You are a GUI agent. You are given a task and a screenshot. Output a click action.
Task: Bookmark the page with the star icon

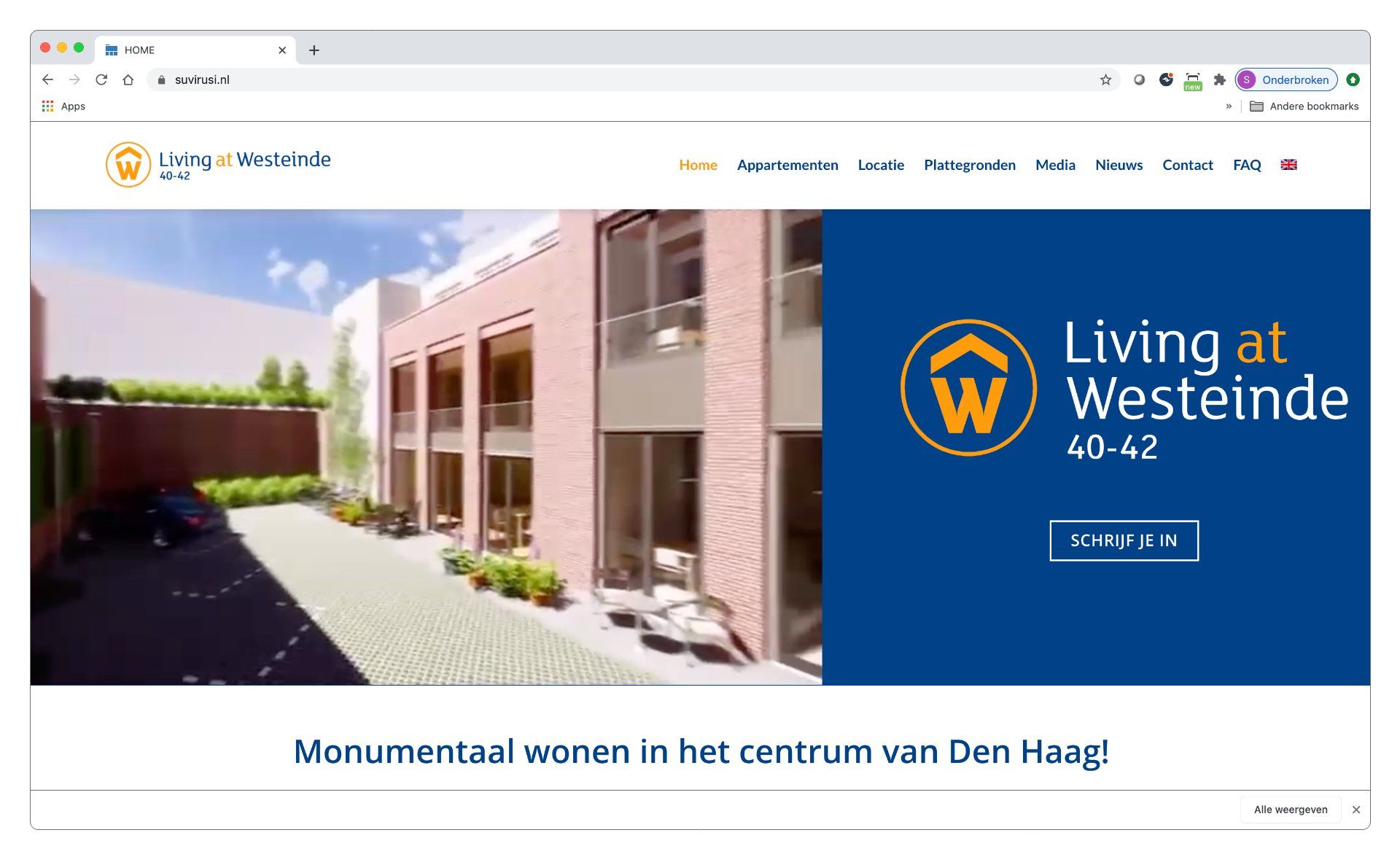pos(1105,79)
